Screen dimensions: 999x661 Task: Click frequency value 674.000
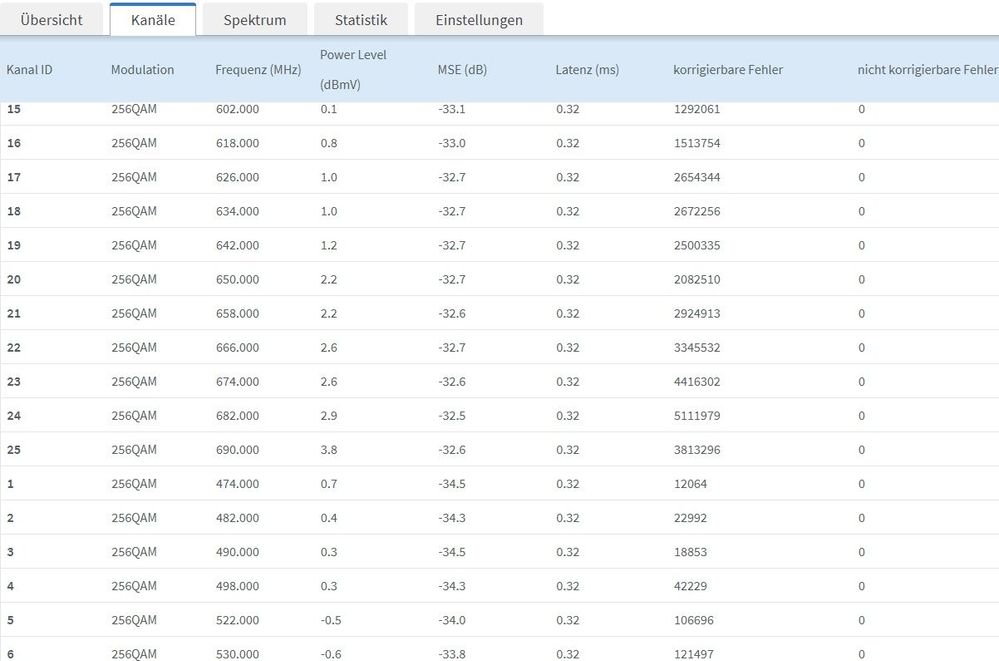(x=237, y=382)
